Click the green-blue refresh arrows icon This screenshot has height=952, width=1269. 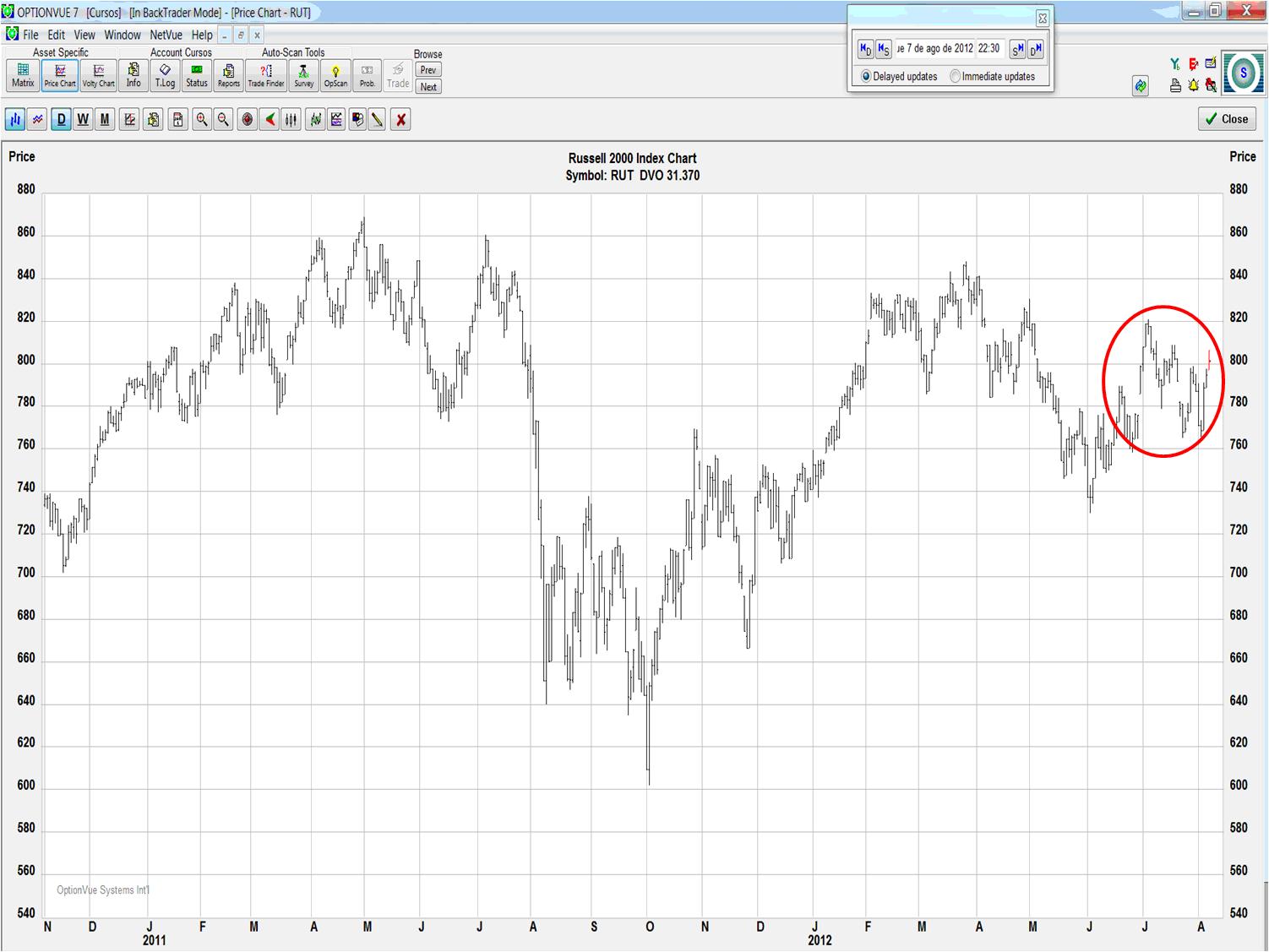pos(1141,85)
